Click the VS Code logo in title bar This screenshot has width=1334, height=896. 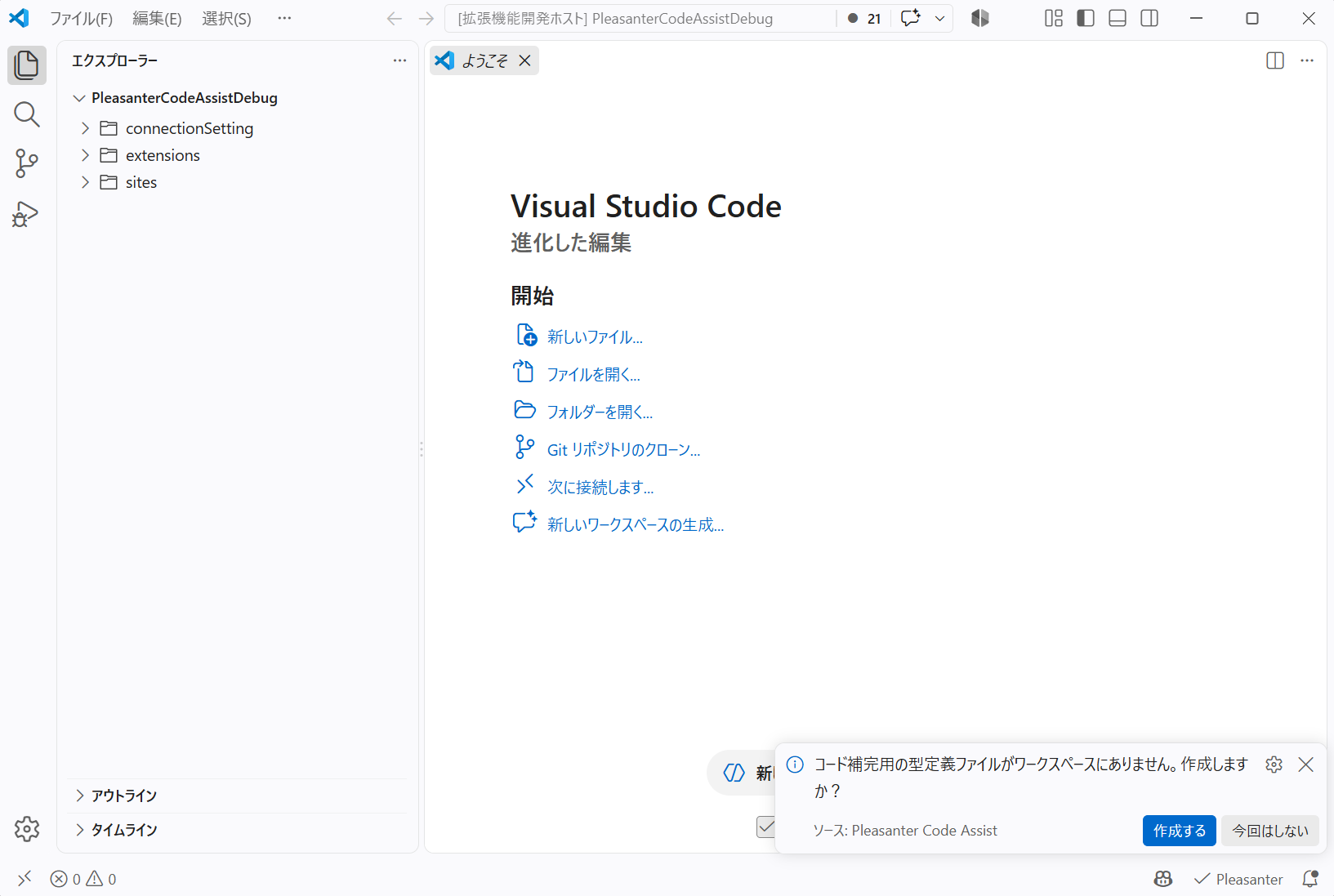[19, 18]
